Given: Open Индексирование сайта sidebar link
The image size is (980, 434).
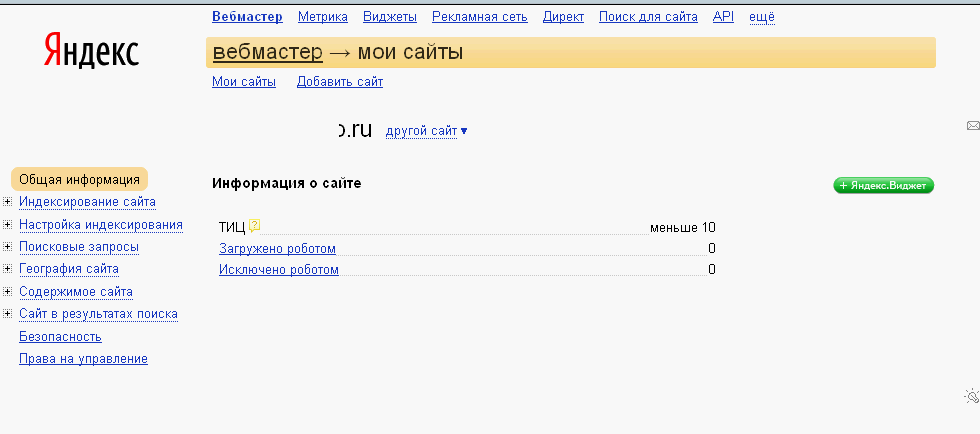Looking at the screenshot, I should click(x=88, y=202).
